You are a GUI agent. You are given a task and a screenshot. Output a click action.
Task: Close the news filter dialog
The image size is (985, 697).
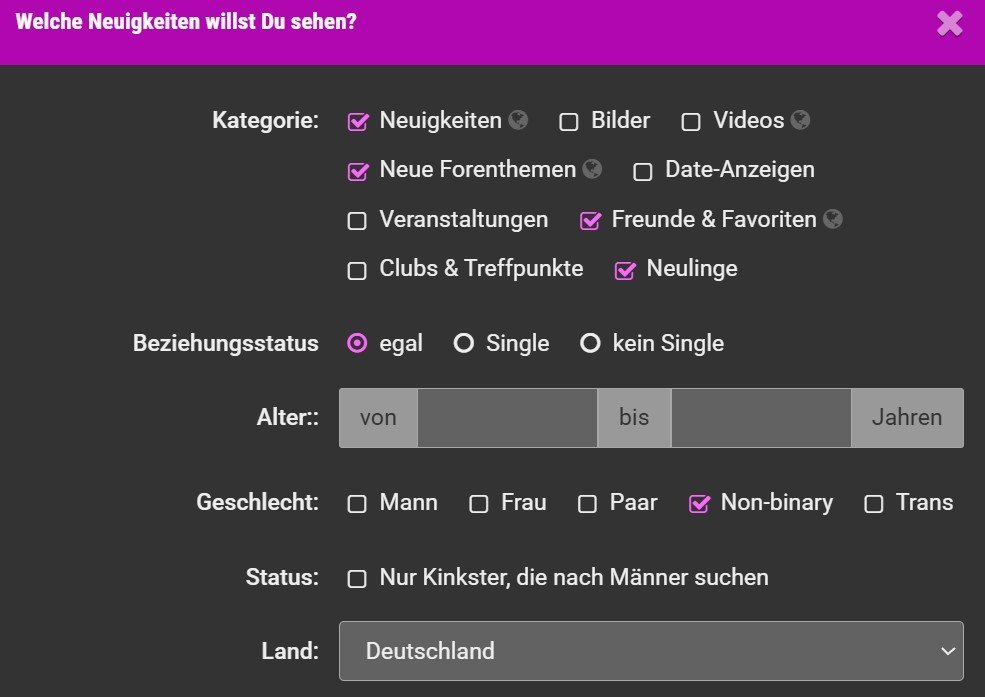click(x=949, y=23)
